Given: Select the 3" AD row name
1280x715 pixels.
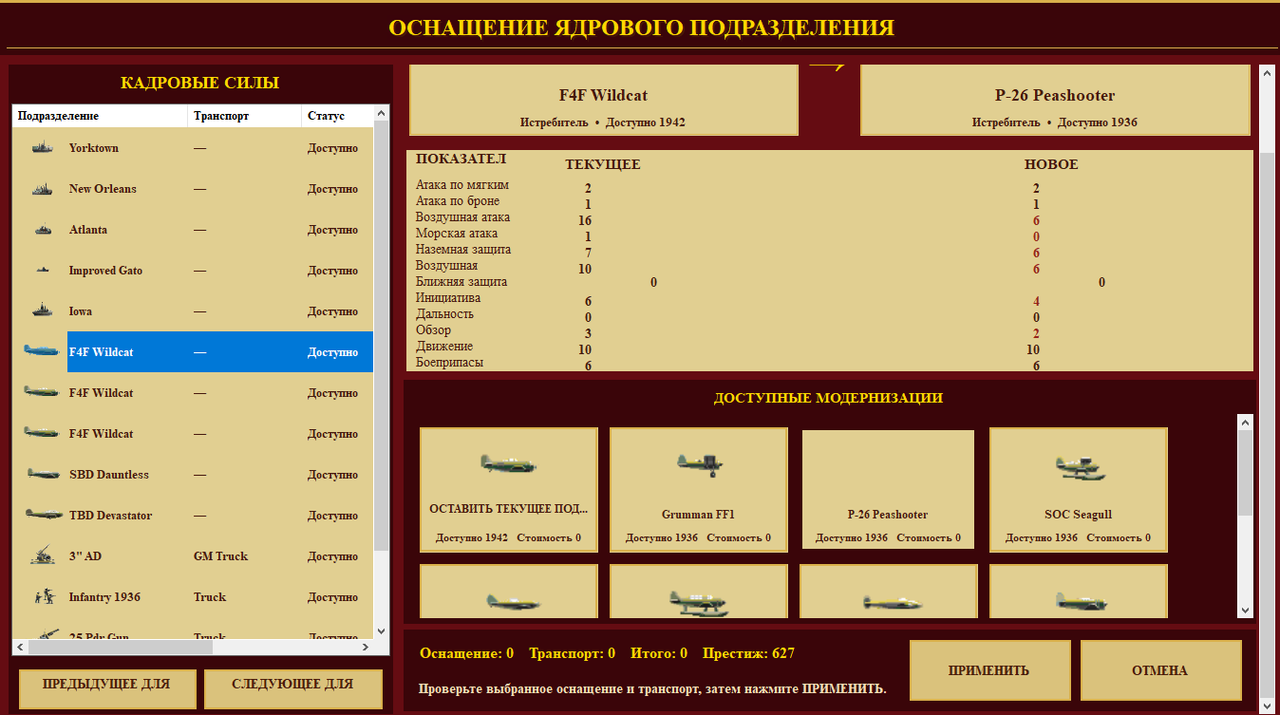Looking at the screenshot, I should pos(85,556).
